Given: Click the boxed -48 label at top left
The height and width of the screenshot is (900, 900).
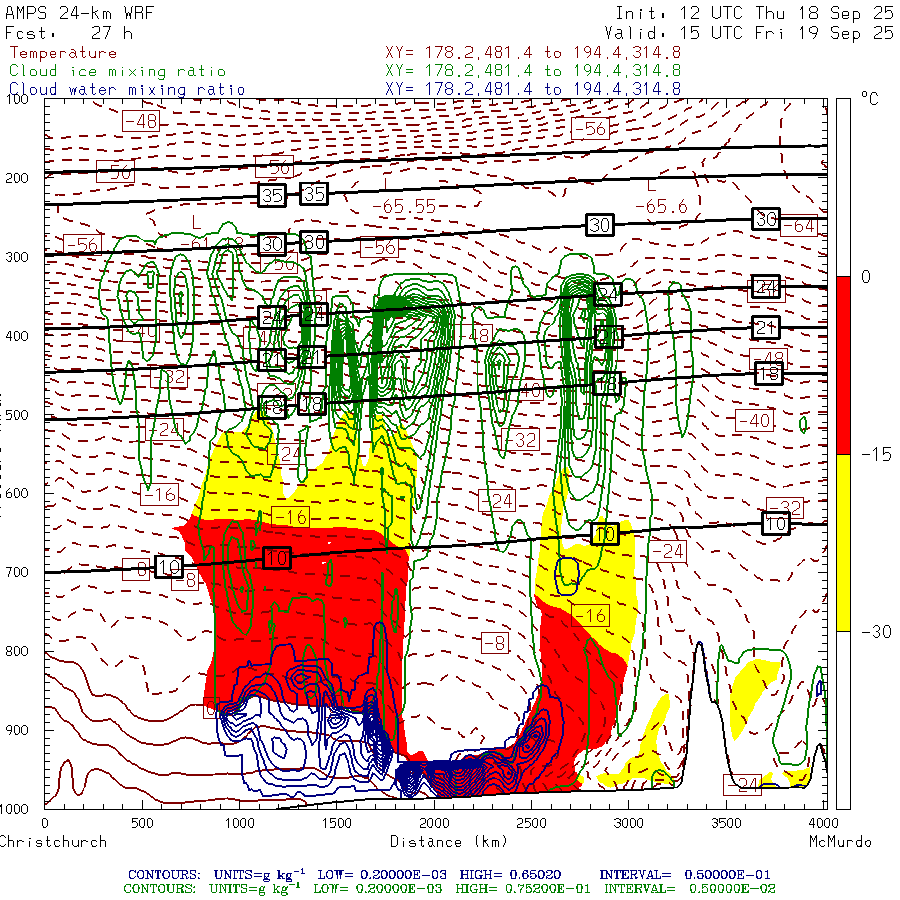Looking at the screenshot, I should point(141,121).
